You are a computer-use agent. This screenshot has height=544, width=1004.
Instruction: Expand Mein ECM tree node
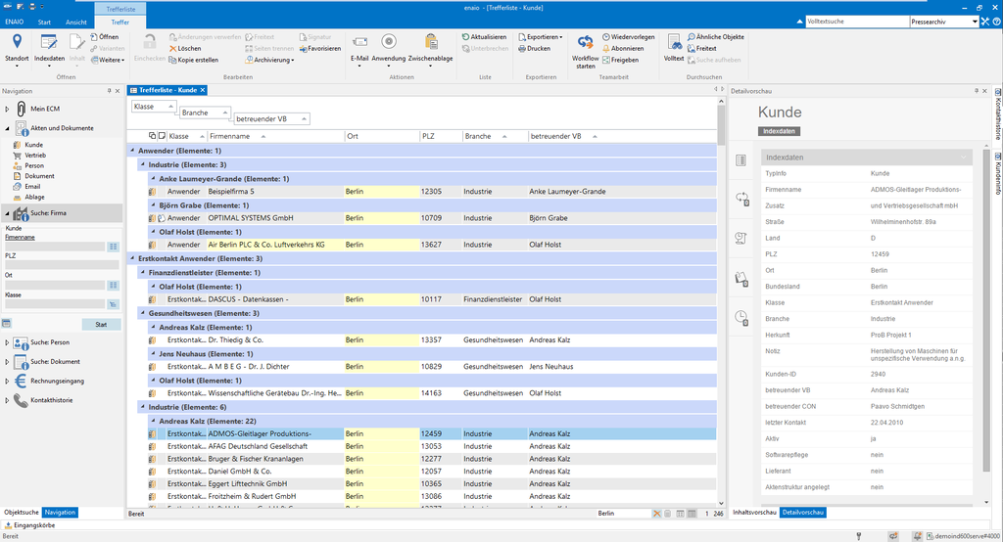7,108
